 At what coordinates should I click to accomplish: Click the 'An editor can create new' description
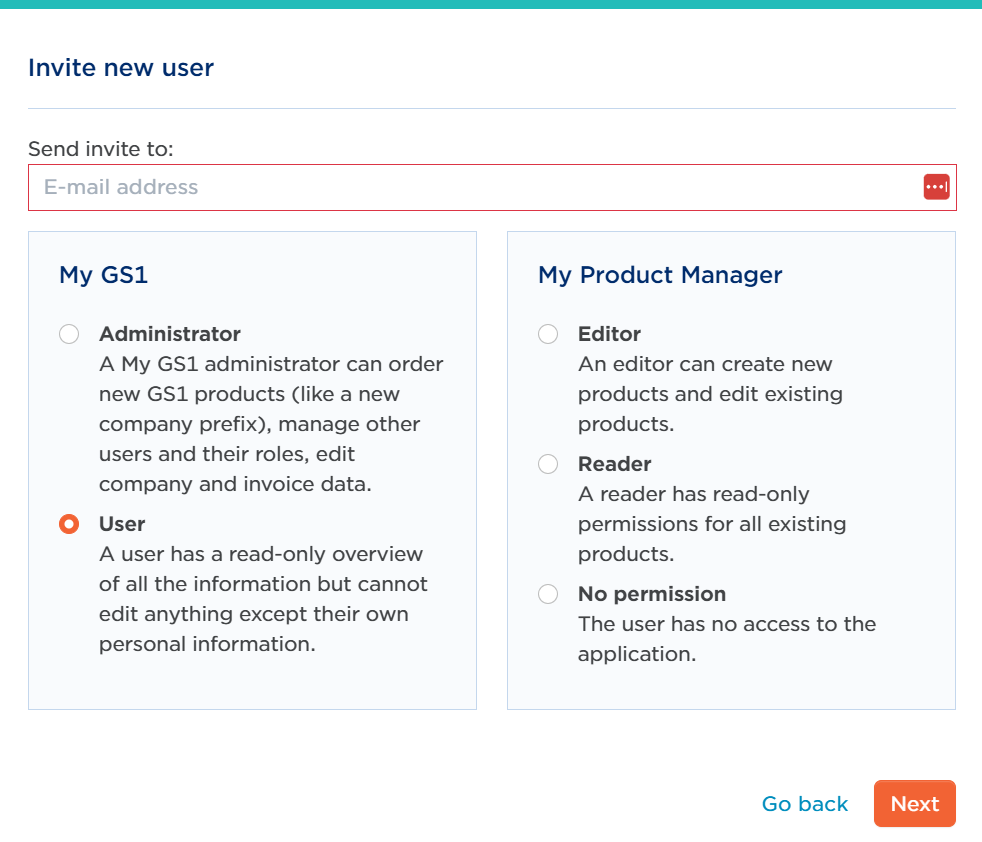click(710, 394)
